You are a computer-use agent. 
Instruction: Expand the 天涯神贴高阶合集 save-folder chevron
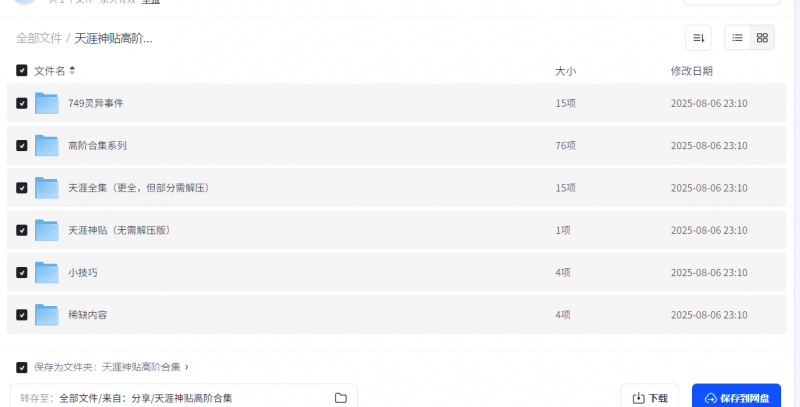tap(187, 367)
